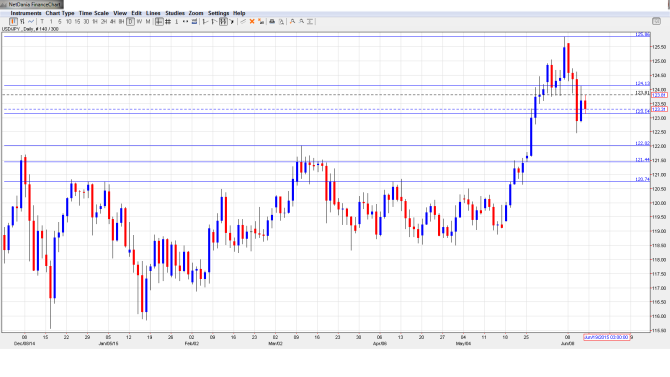Switch to 1H time scale
Viewport: 670px width, 377px height.
(x=95, y=21)
